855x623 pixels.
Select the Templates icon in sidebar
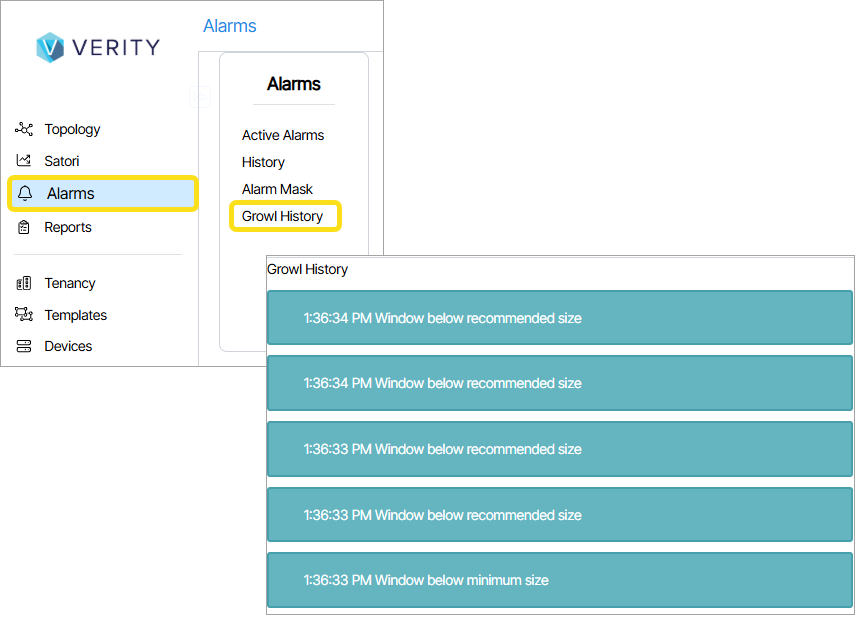tap(24, 315)
